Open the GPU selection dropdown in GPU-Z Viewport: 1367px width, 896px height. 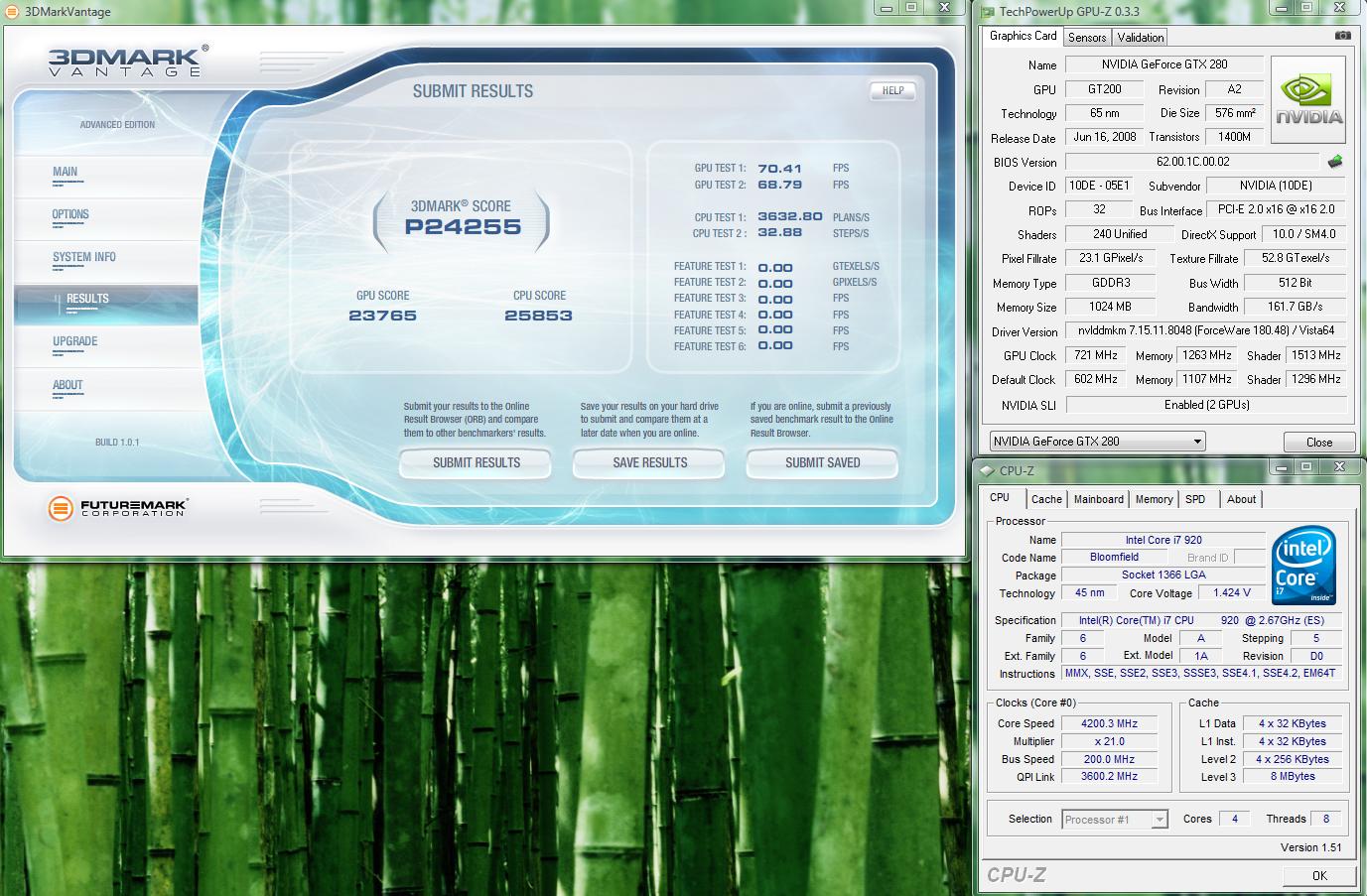click(1097, 442)
